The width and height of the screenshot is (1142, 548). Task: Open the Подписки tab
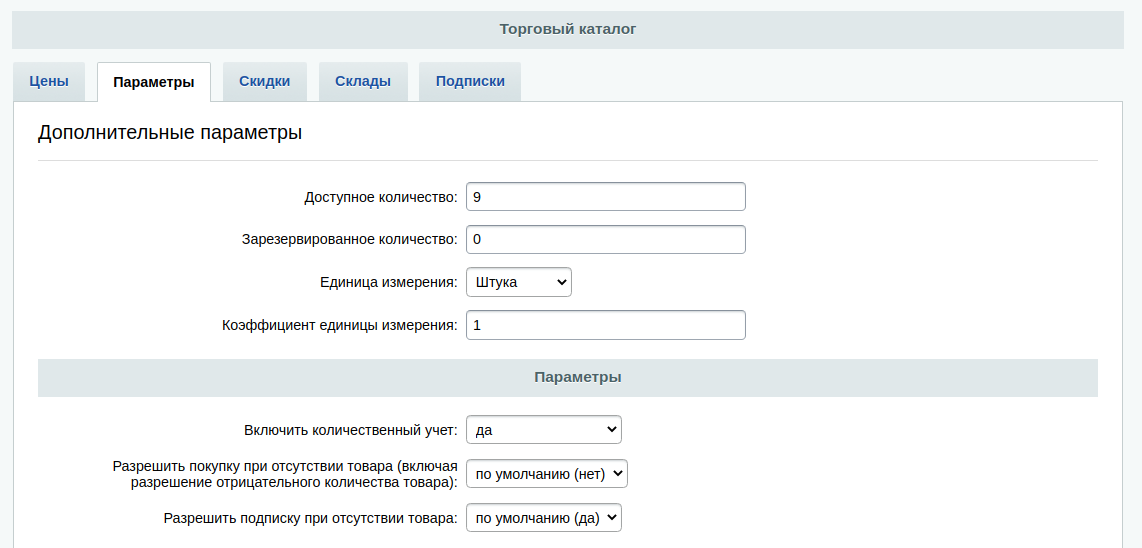[470, 82]
